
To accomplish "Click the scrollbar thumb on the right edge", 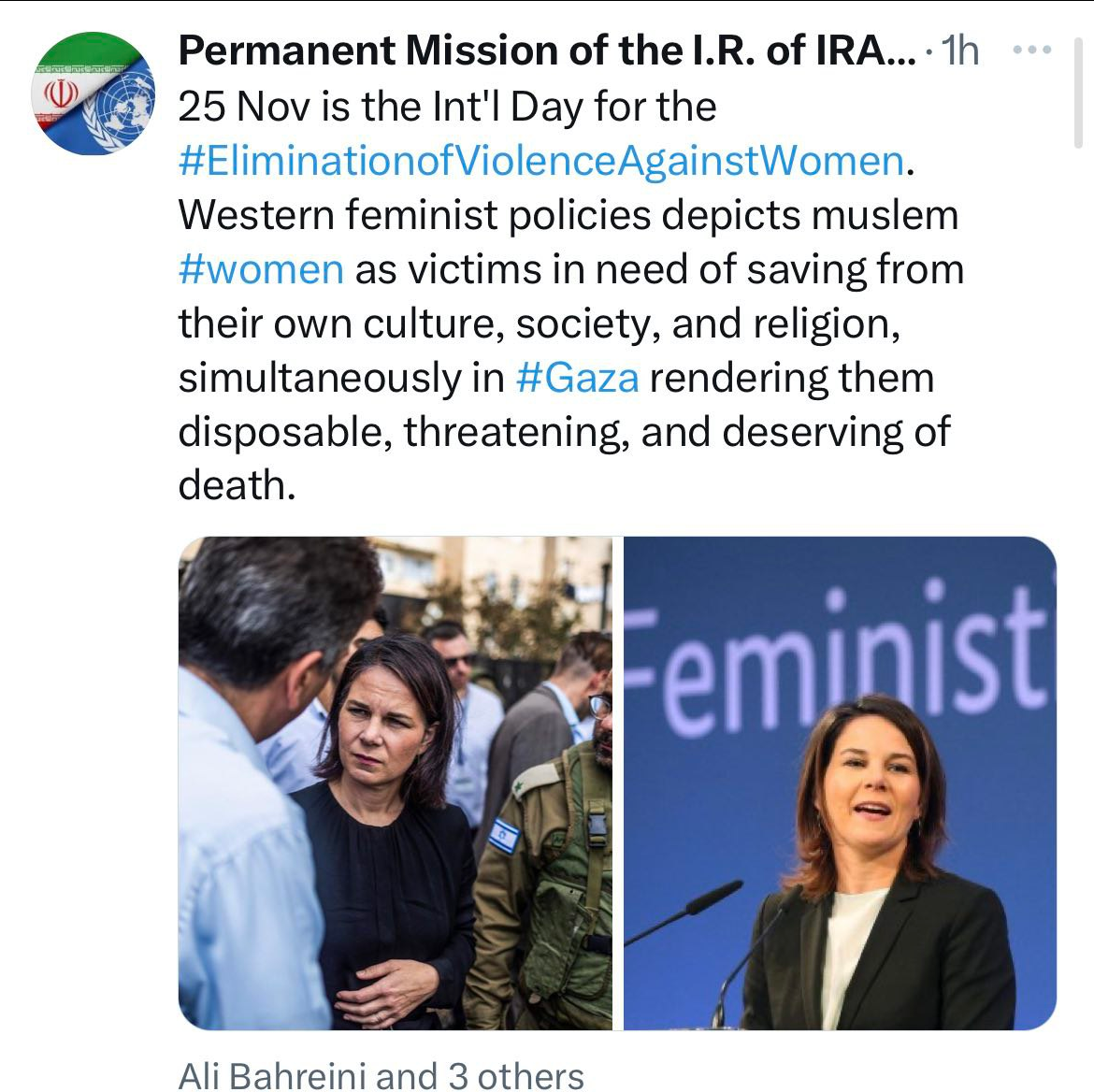I will [x=1078, y=93].
